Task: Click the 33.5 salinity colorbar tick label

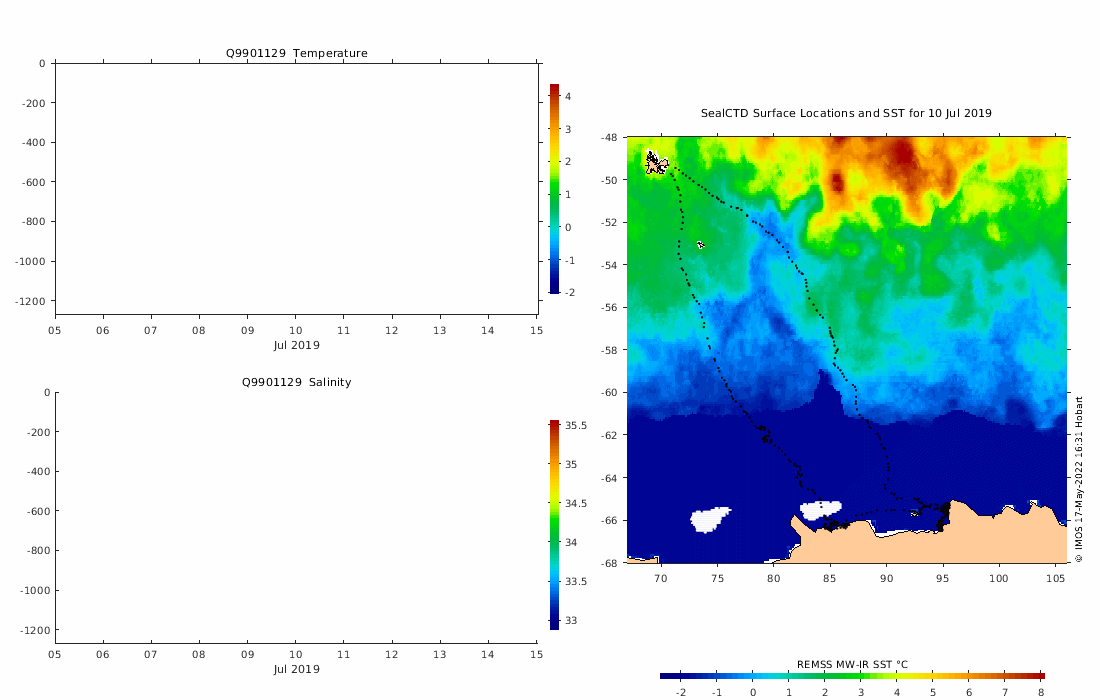Action: (576, 581)
